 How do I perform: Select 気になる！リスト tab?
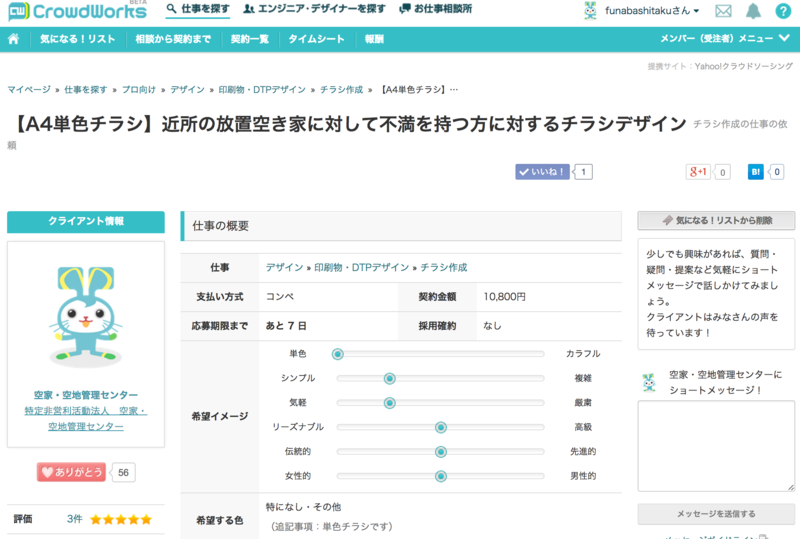(78, 39)
